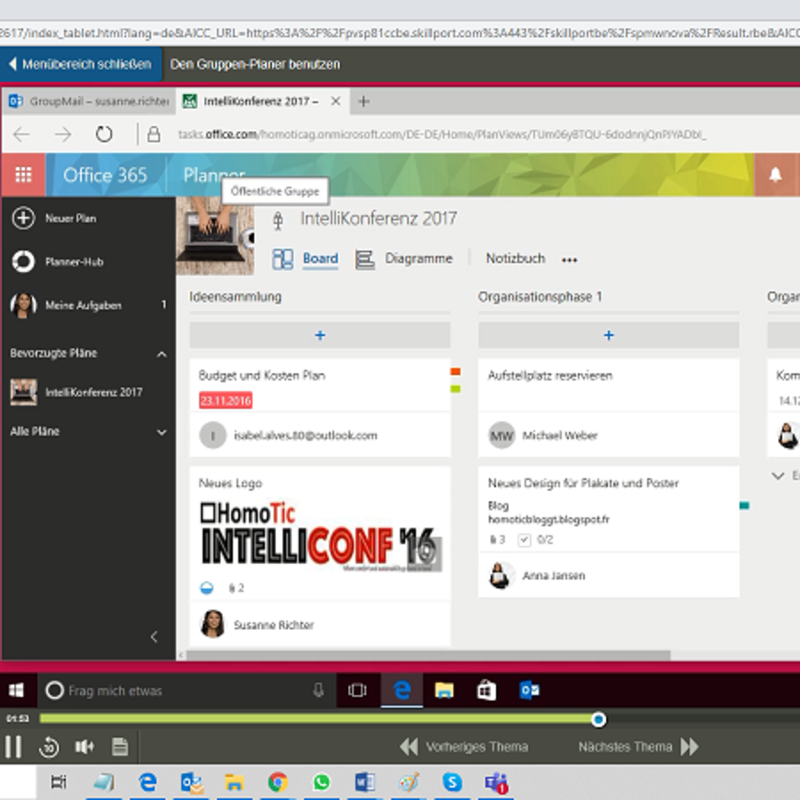Click the teal label on the Plakate card
Image resolution: width=800 pixels, height=800 pixels.
point(744,506)
